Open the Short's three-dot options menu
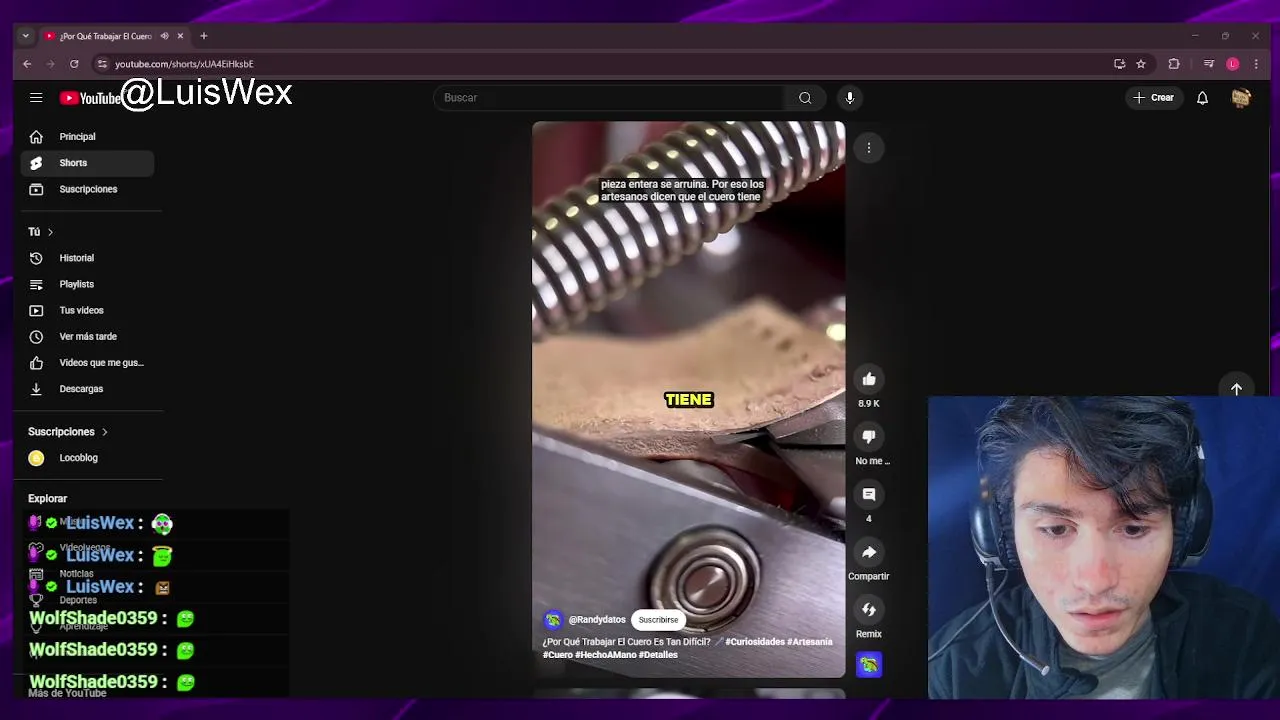This screenshot has height=720, width=1280. (869, 148)
